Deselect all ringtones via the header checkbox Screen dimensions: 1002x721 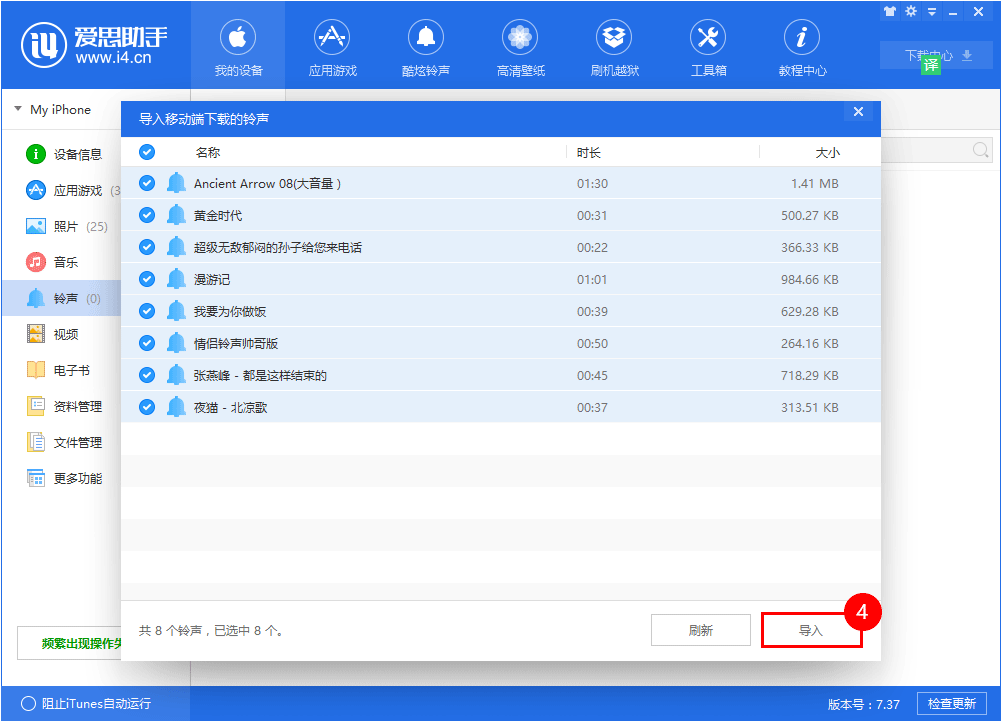pos(146,151)
